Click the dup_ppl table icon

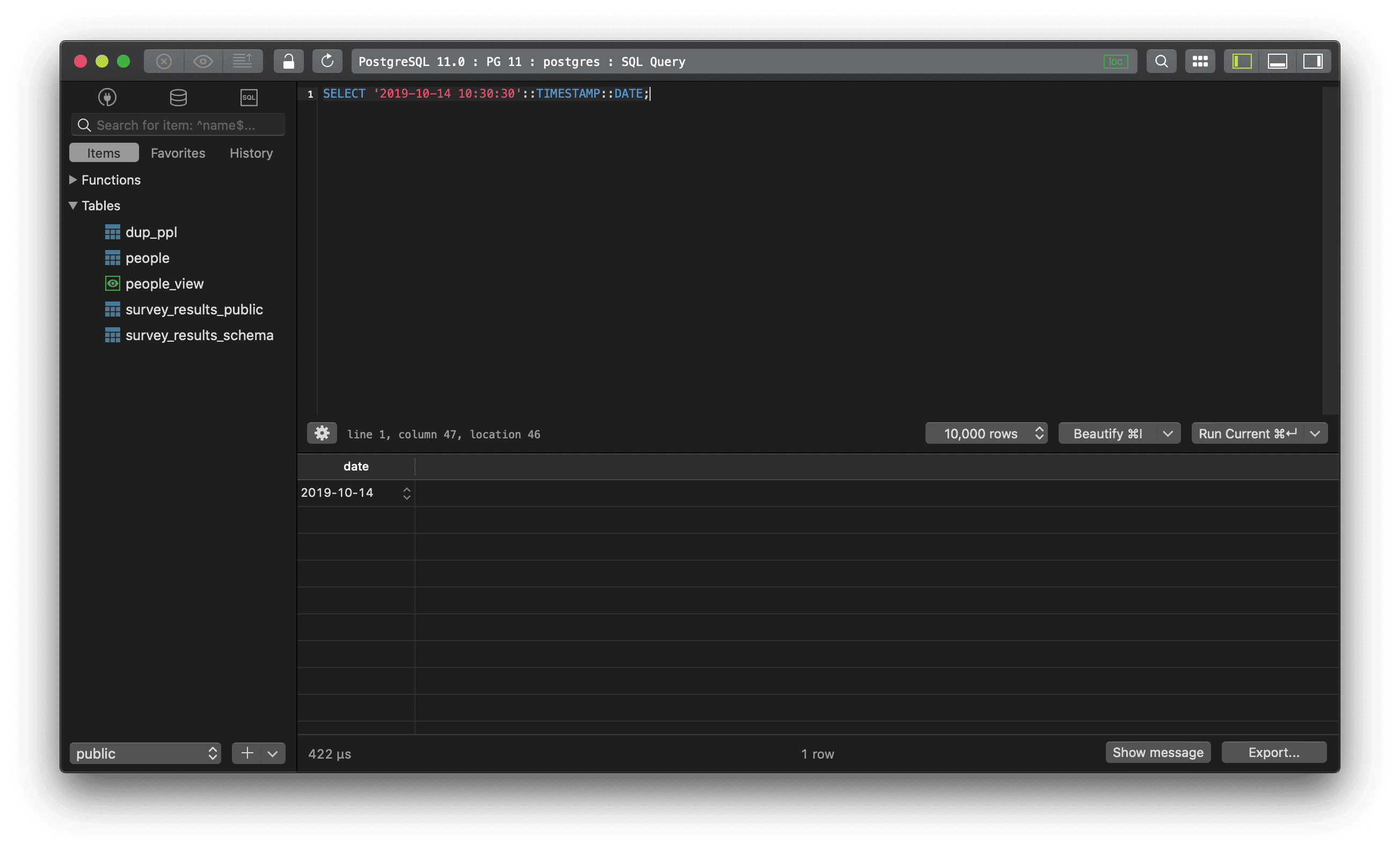[x=113, y=232]
